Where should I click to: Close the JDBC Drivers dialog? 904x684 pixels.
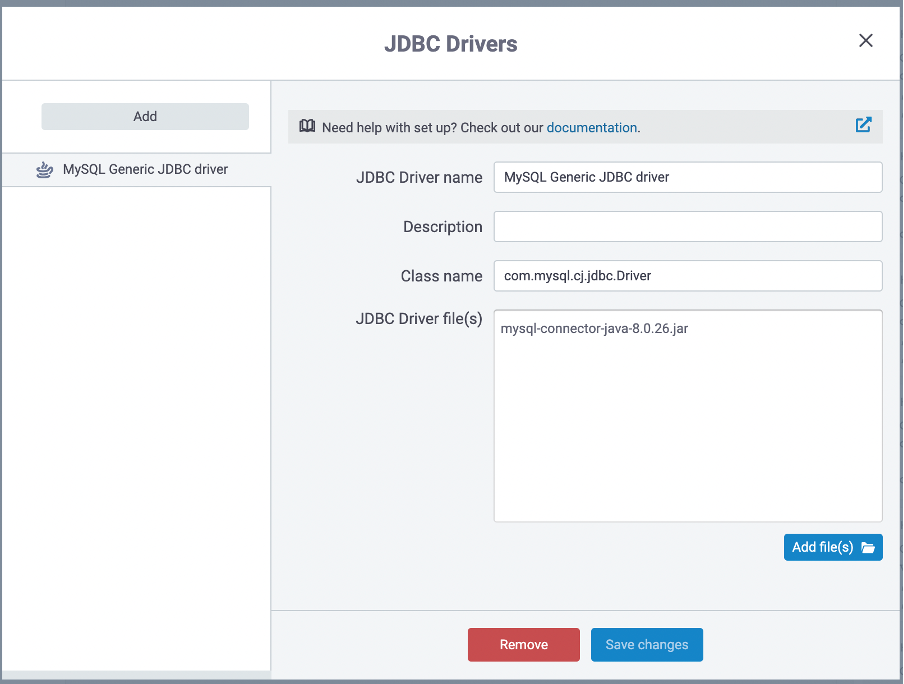coord(866,41)
